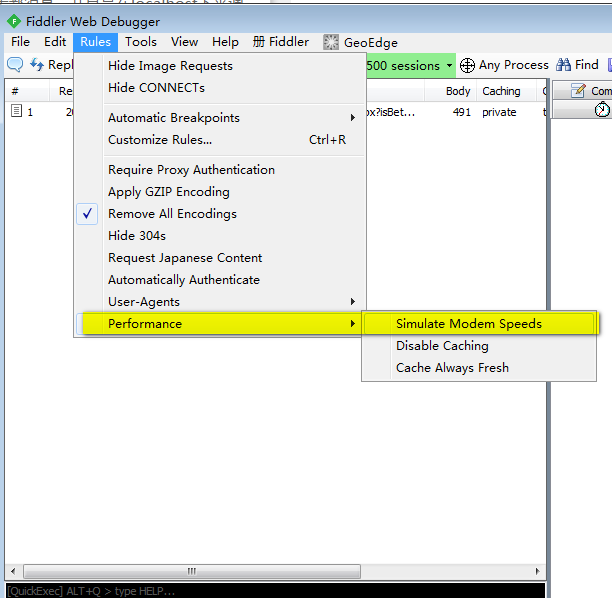Click session 1 document icon

16,111
